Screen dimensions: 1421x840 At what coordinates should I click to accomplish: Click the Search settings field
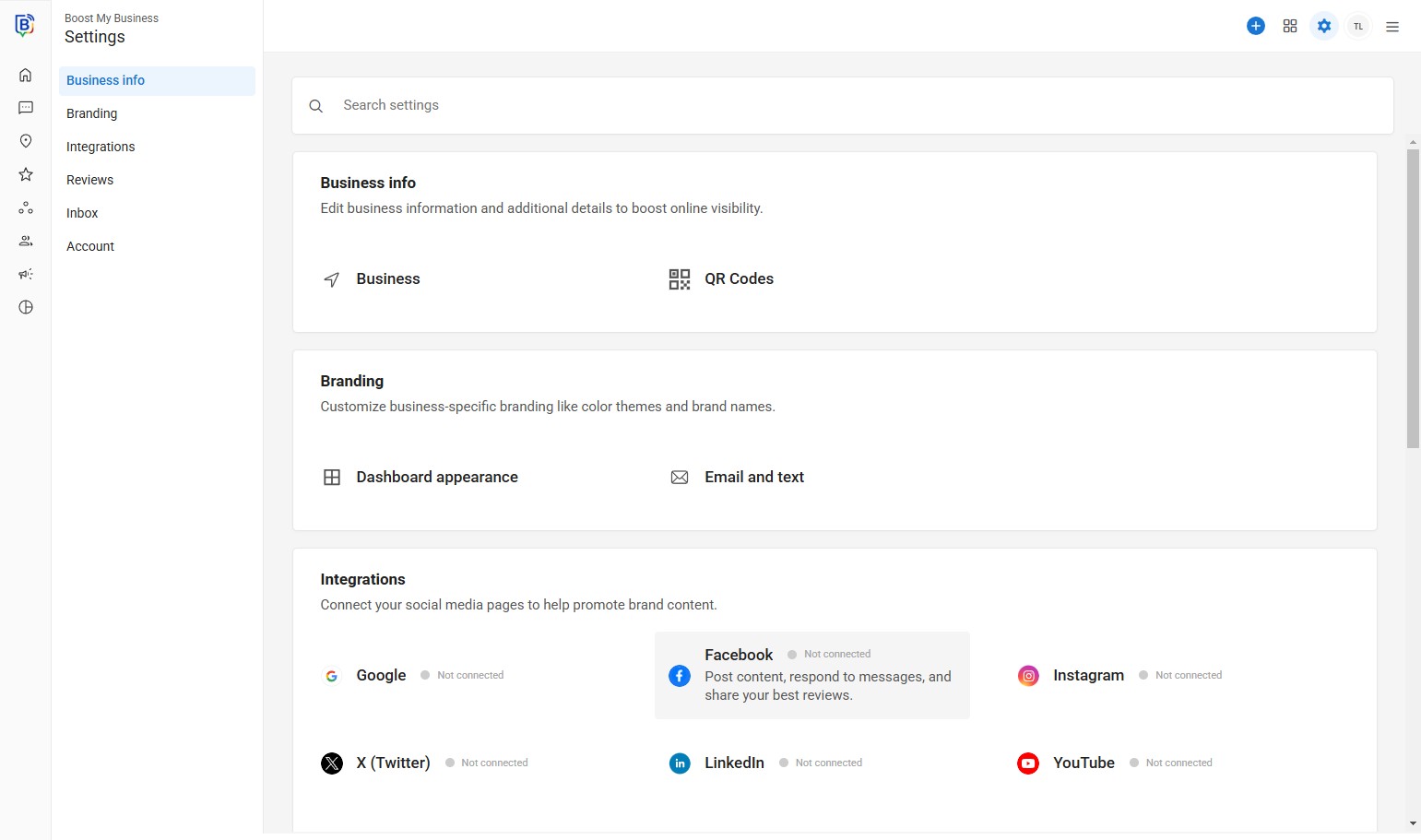click(x=842, y=105)
